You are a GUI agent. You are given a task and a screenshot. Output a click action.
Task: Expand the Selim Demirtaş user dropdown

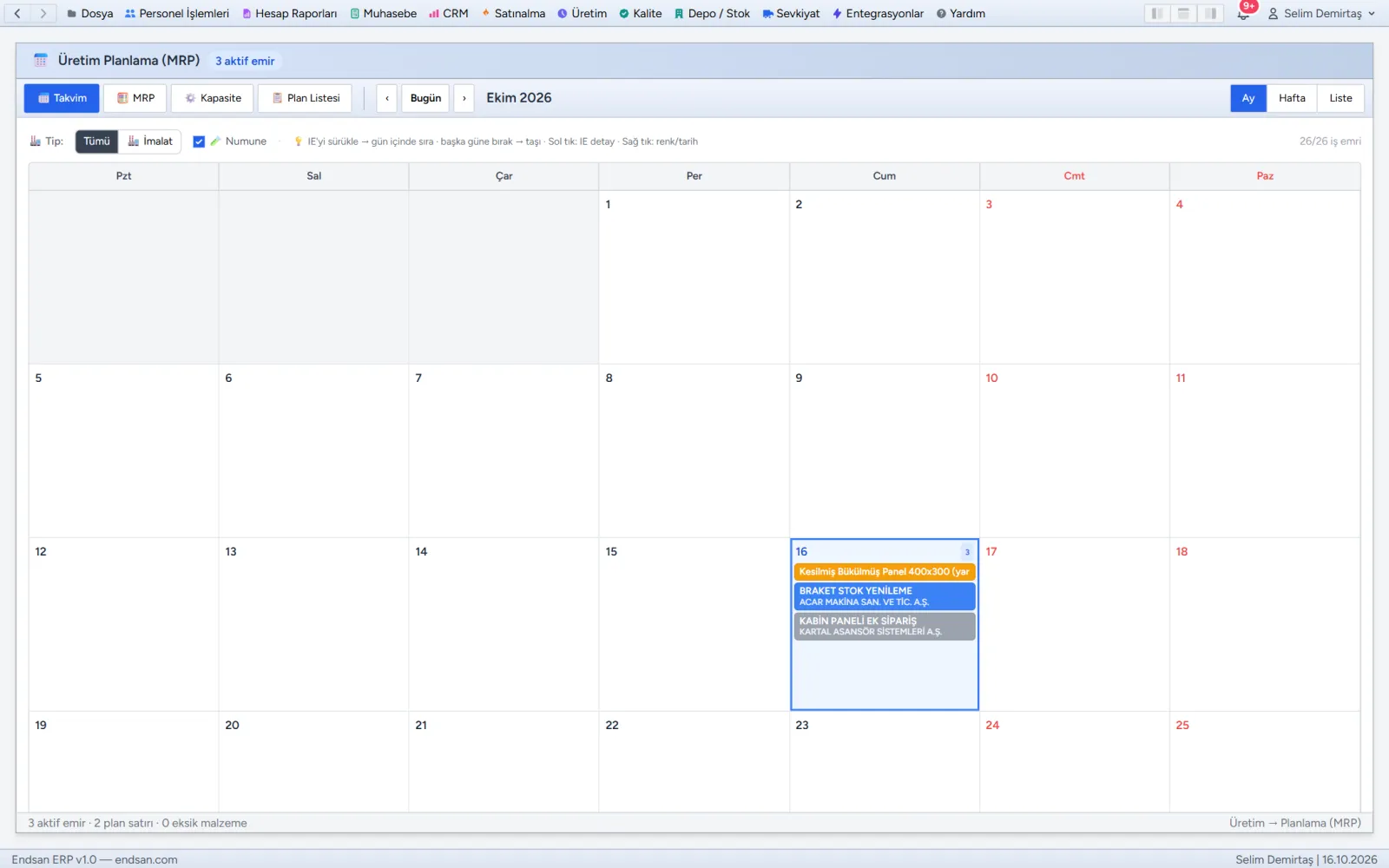pyautogui.click(x=1322, y=13)
